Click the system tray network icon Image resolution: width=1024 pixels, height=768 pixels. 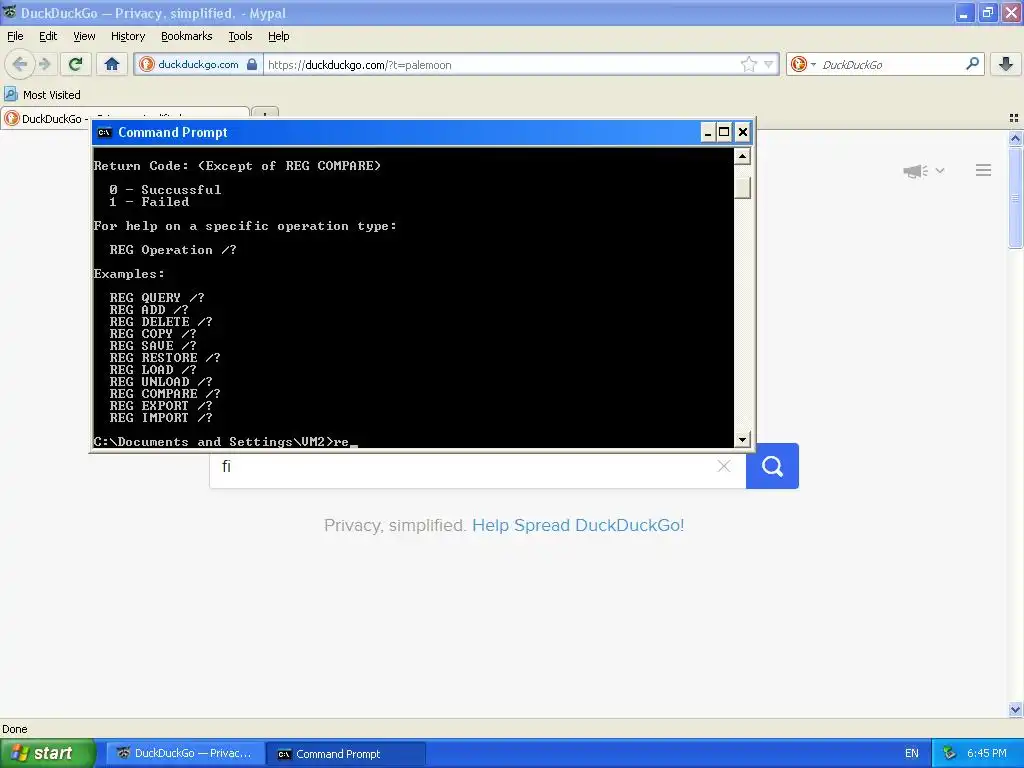(x=949, y=754)
